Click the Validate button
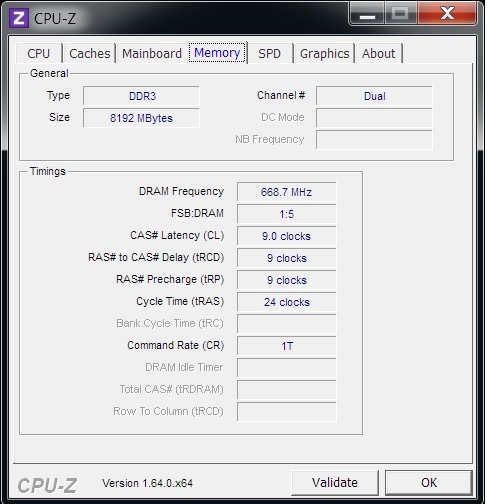 [x=335, y=482]
